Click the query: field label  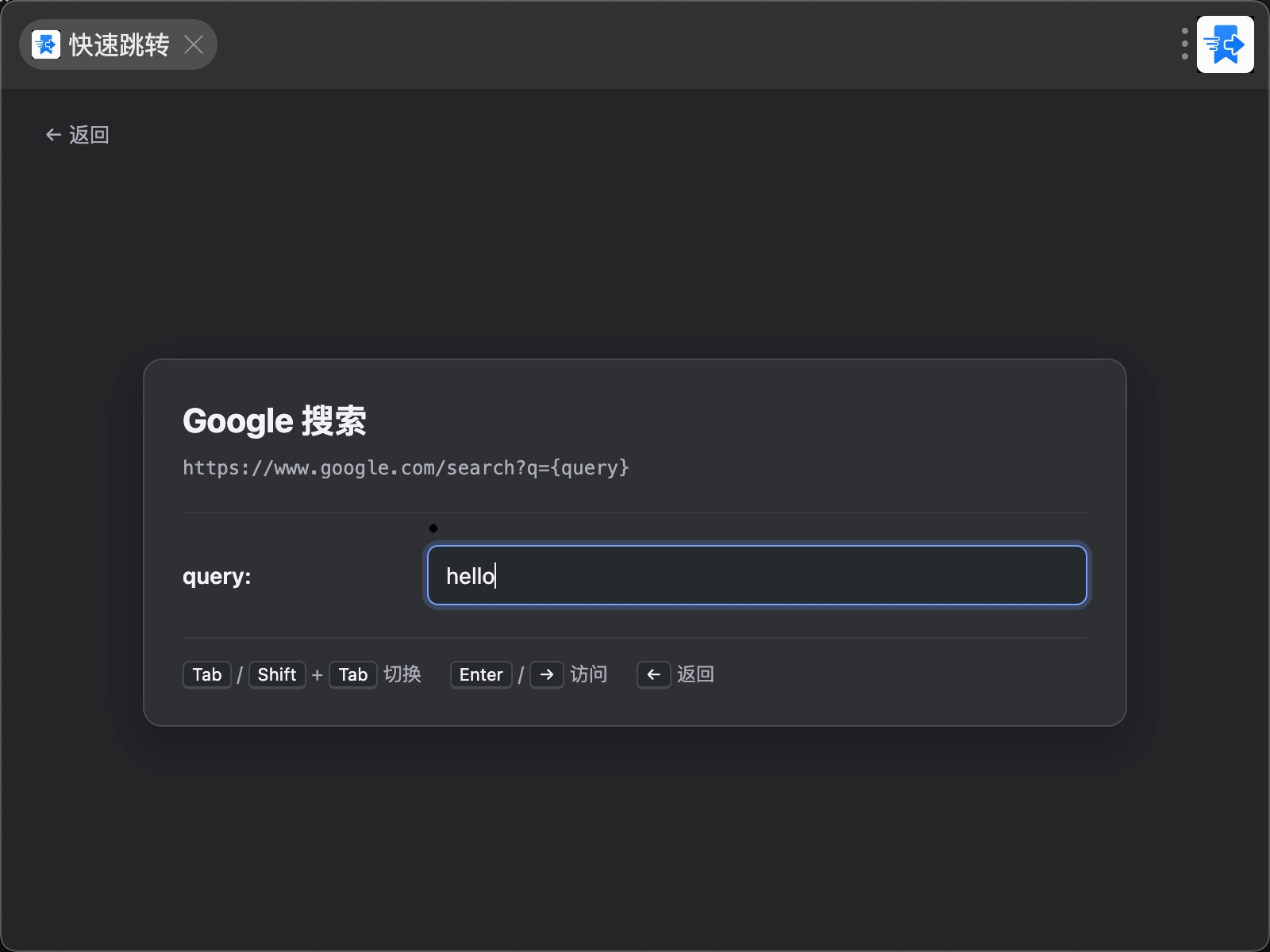217,577
